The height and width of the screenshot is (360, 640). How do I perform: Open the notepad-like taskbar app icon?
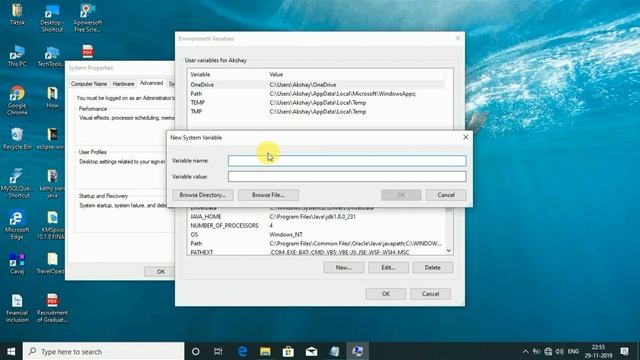click(x=334, y=351)
